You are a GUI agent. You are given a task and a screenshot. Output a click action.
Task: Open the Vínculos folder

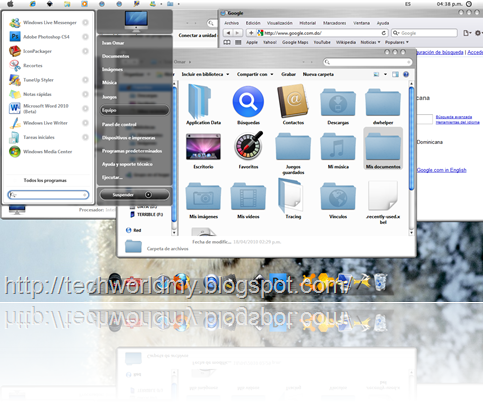pyautogui.click(x=338, y=200)
